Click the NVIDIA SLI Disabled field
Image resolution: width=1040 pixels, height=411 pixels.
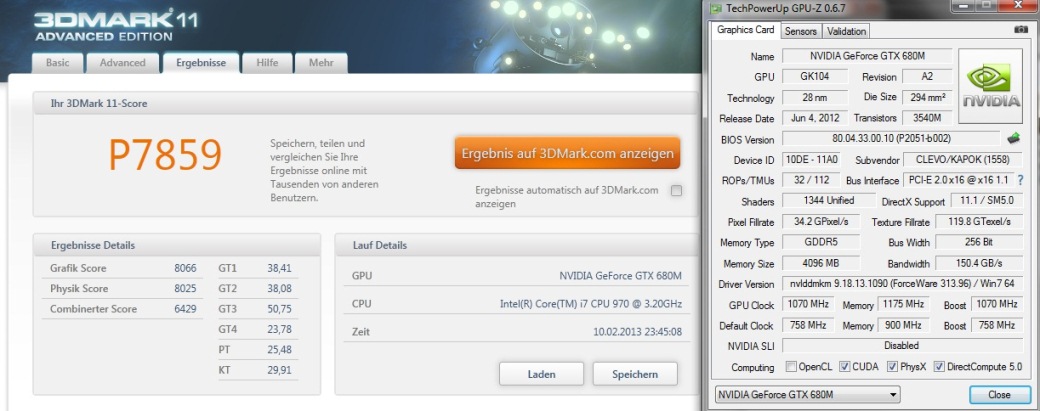click(901, 345)
